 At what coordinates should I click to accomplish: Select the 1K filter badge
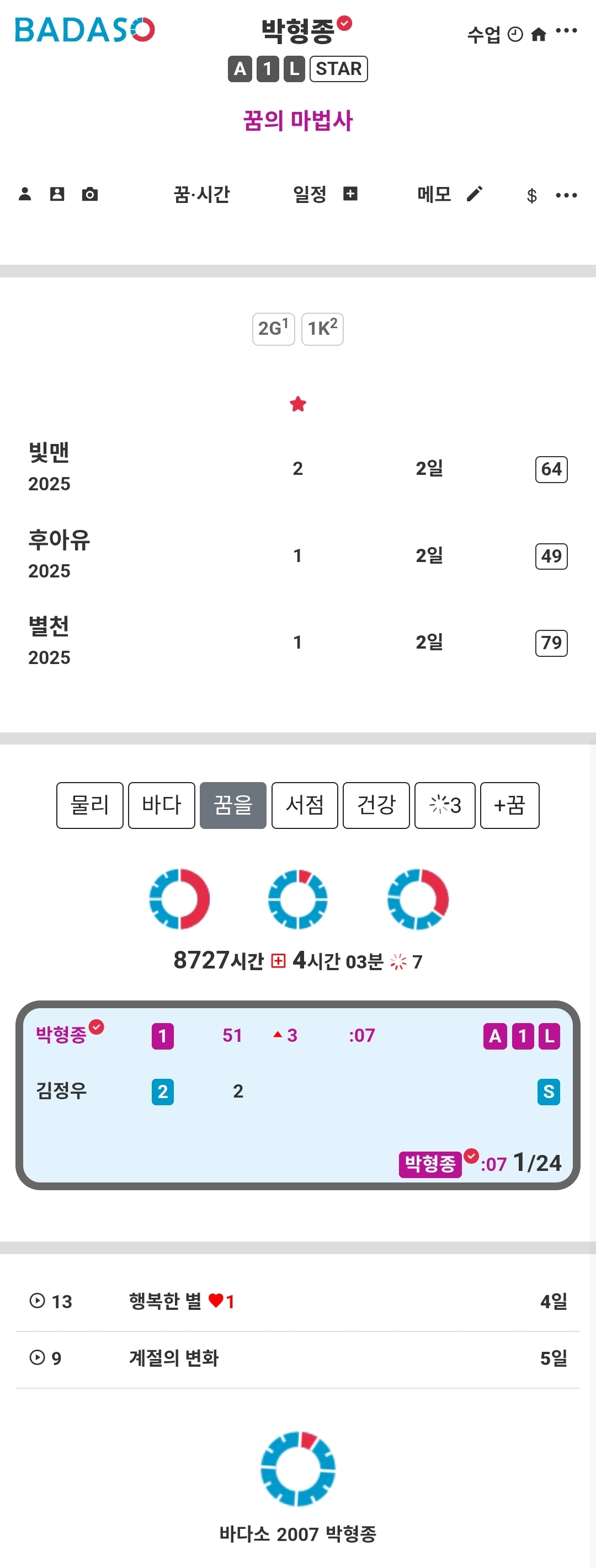[x=322, y=329]
